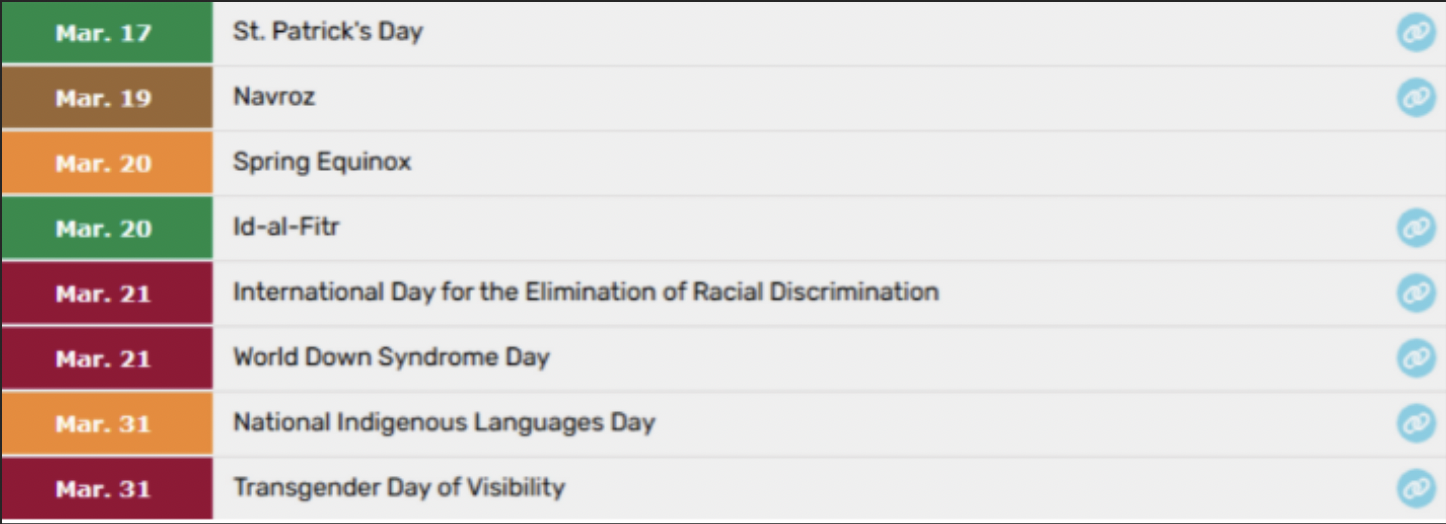Click the green Mar. 17 date cell

(x=104, y=33)
